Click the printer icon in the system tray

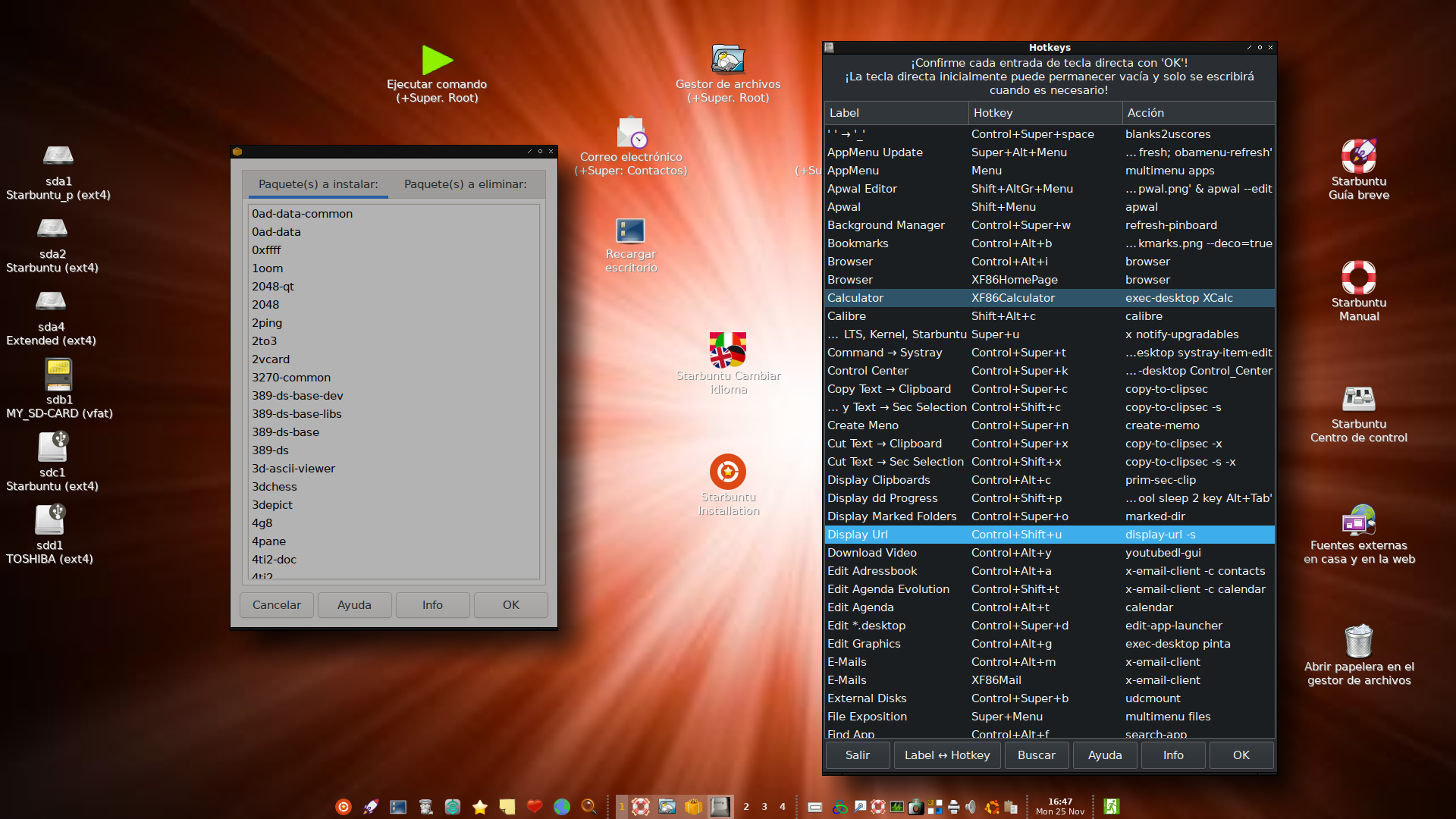point(953,807)
